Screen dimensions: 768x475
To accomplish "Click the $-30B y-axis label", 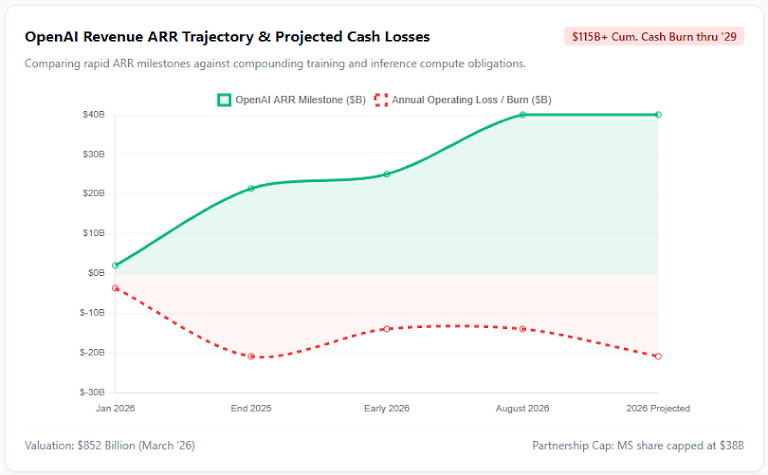I will tap(92, 392).
